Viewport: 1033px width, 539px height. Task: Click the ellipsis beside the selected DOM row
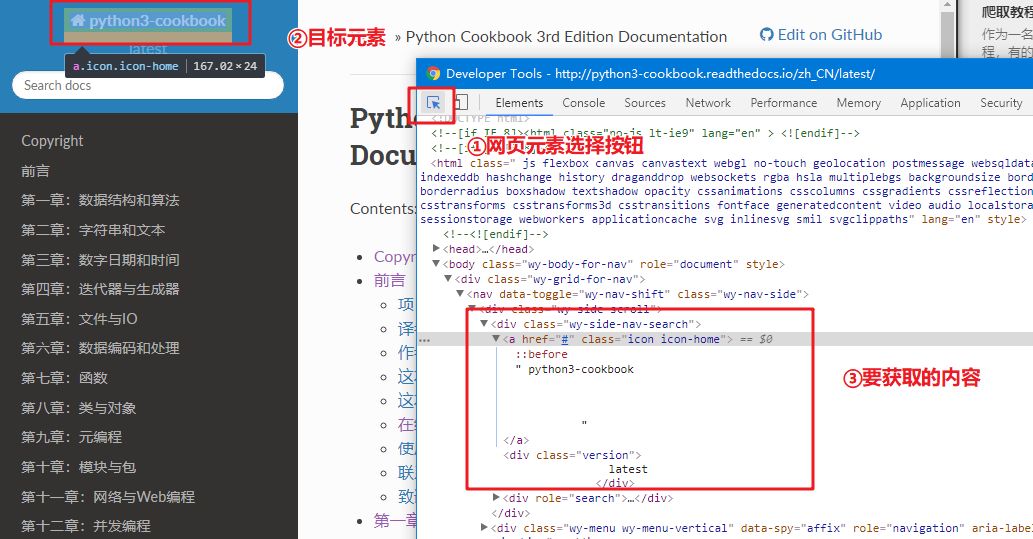[424, 340]
